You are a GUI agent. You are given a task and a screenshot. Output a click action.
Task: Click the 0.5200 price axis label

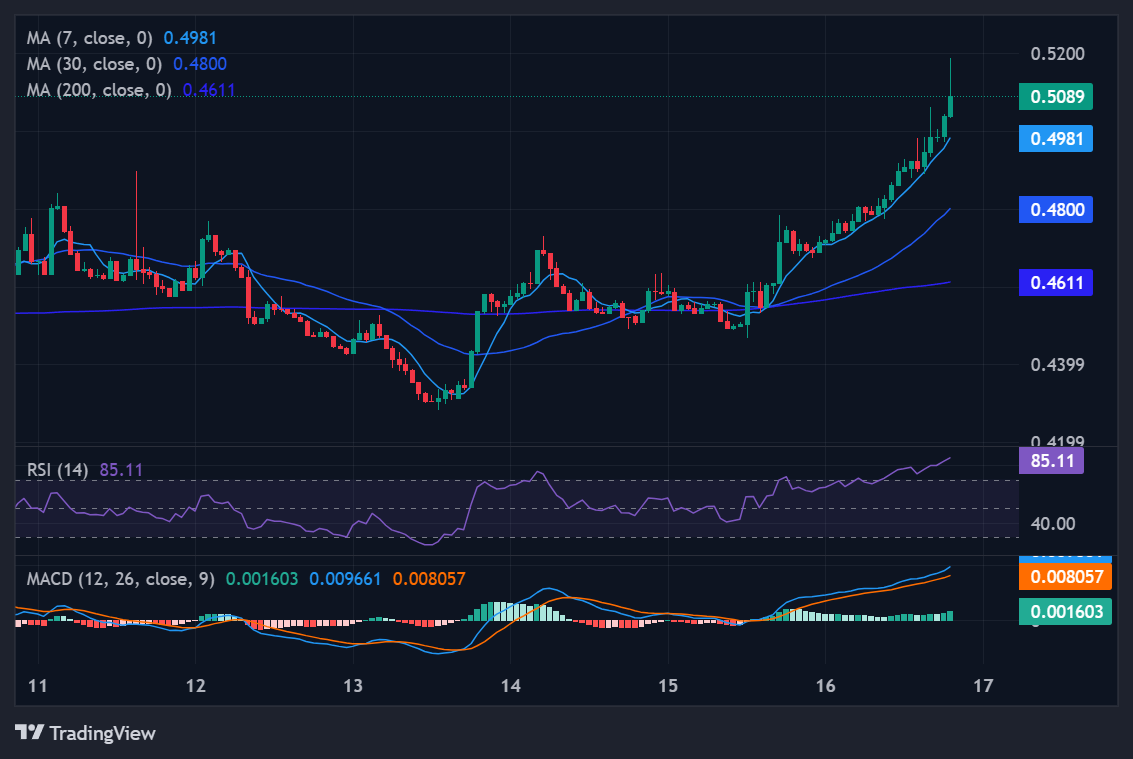1055,53
